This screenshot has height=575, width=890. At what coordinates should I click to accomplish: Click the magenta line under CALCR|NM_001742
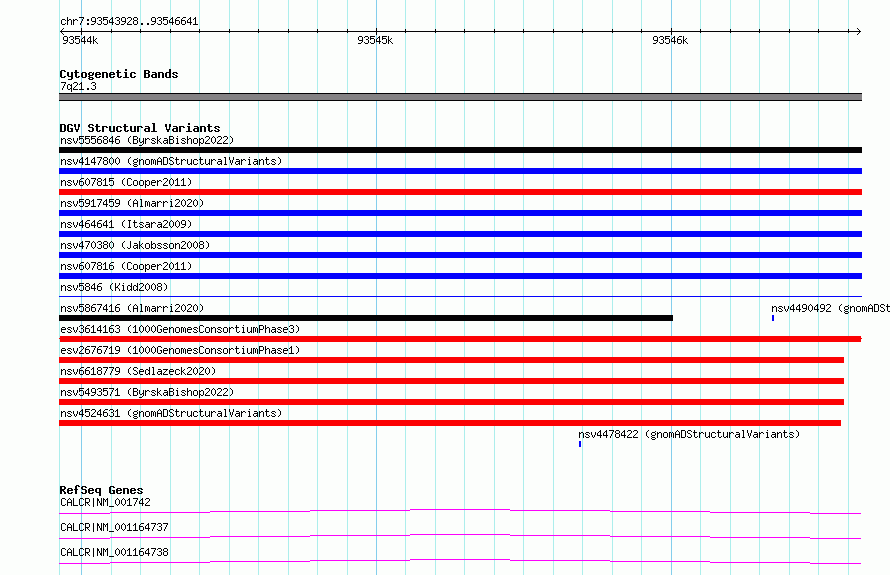tap(460, 511)
